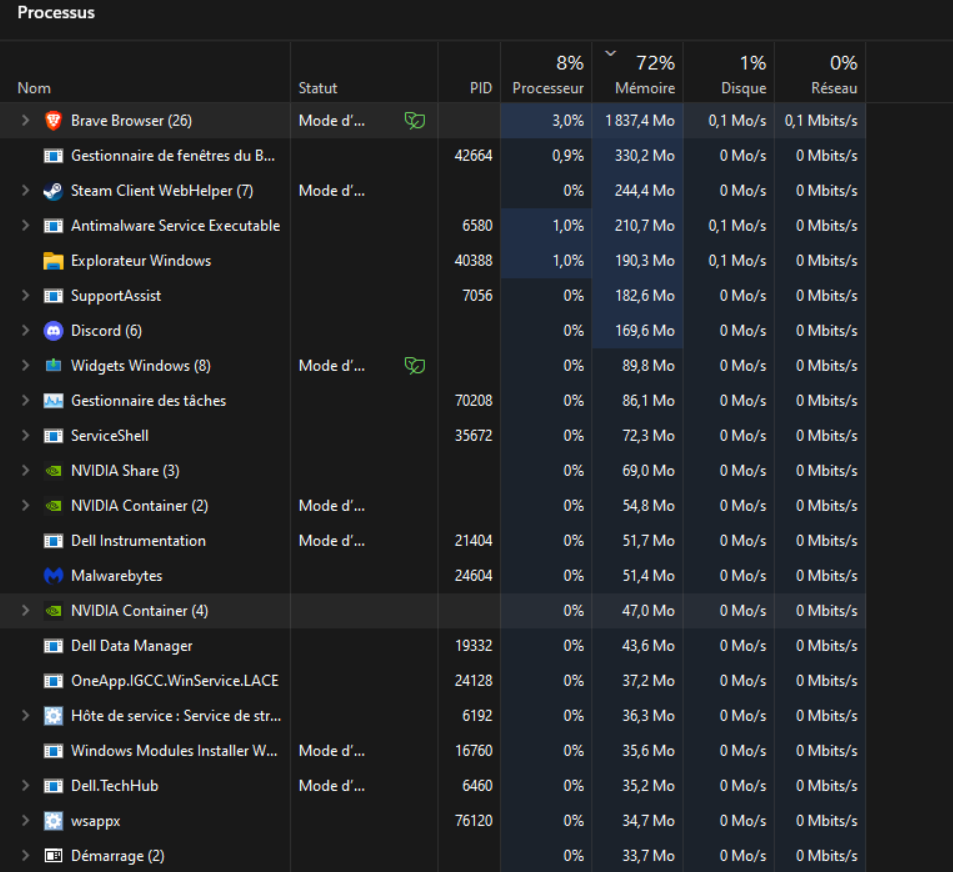This screenshot has height=872, width=953.
Task: Click the Dell.TechHub process icon
Action: coord(53,786)
